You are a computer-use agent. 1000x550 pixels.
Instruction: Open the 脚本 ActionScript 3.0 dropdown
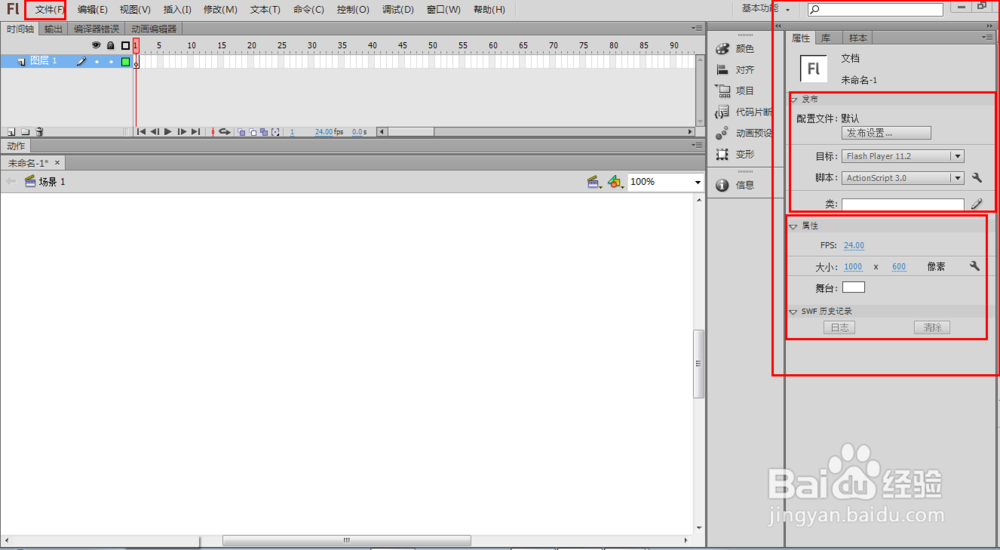(902, 178)
